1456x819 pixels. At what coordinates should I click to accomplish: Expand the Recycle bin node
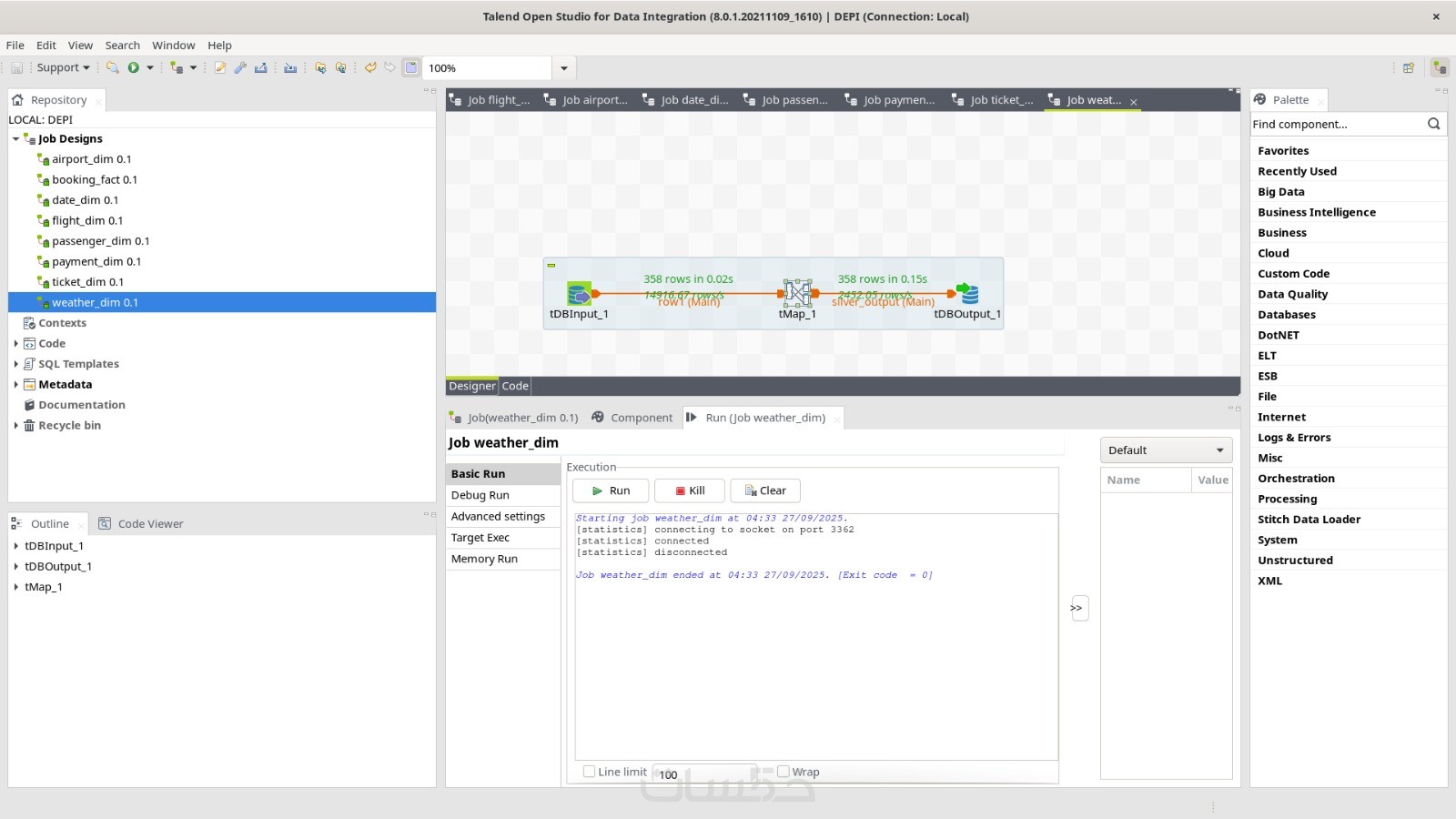(16, 426)
